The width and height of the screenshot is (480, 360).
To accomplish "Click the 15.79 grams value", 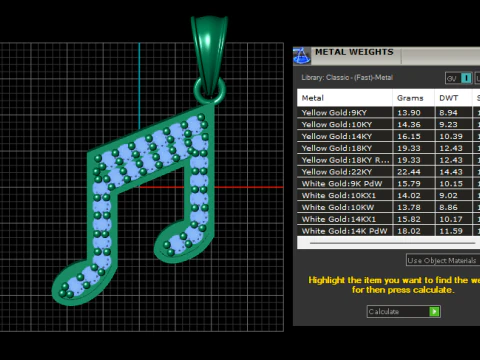I will click(409, 184).
